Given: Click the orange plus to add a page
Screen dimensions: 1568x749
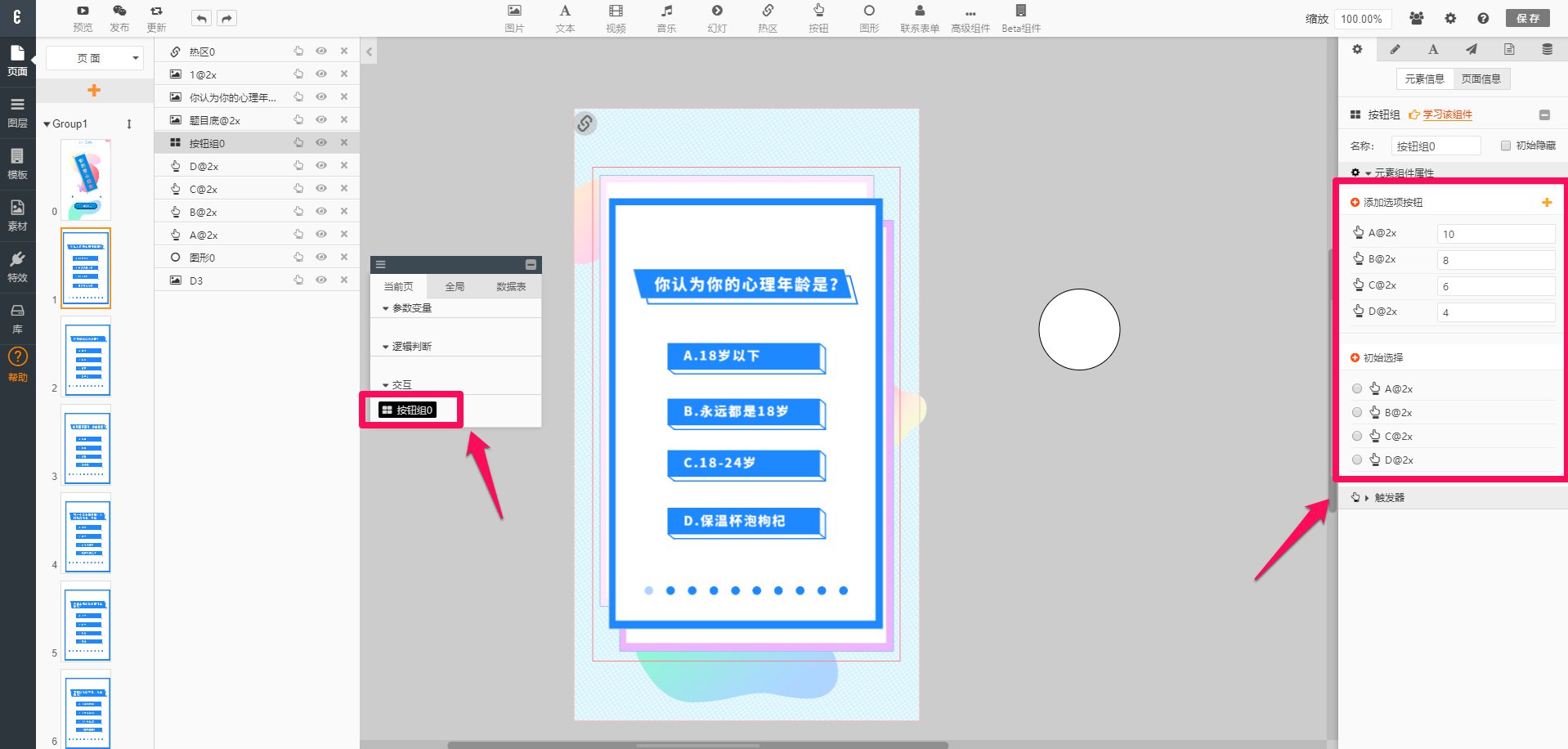Looking at the screenshot, I should pos(94,90).
